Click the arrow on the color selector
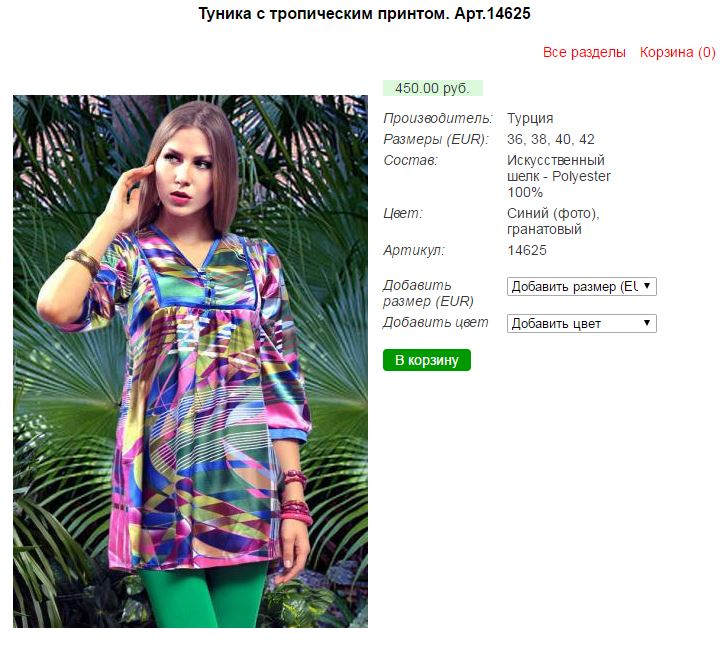Screen dimensions: 725x646 647,323
